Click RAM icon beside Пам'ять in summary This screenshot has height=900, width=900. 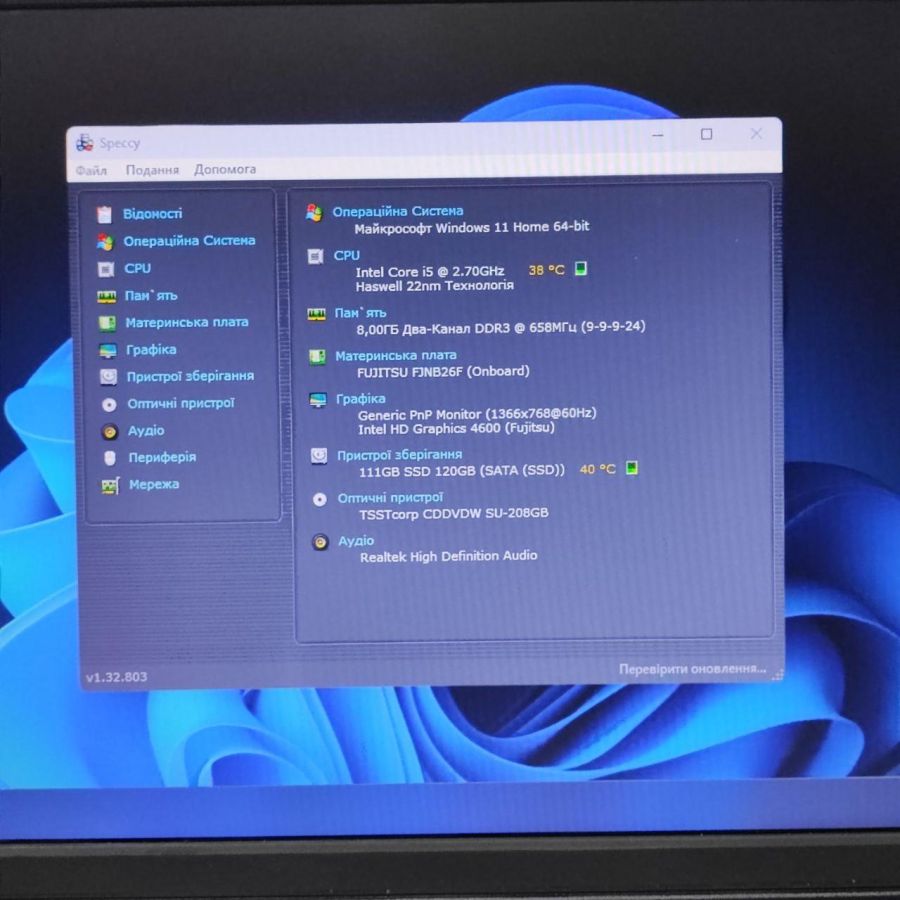316,315
